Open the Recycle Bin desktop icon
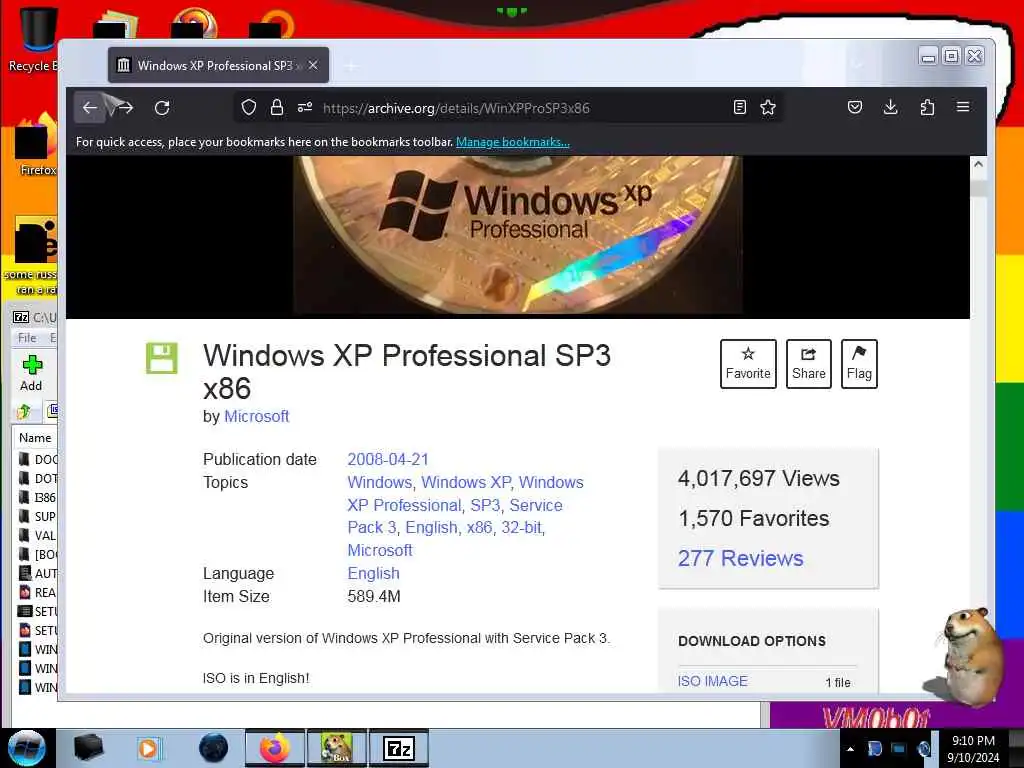The height and width of the screenshot is (768, 1024). click(33, 39)
